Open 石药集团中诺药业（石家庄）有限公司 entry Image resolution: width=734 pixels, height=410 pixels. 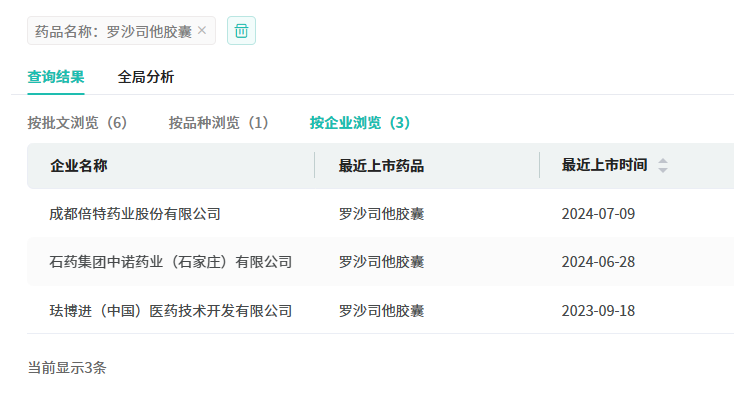pyautogui.click(x=171, y=262)
